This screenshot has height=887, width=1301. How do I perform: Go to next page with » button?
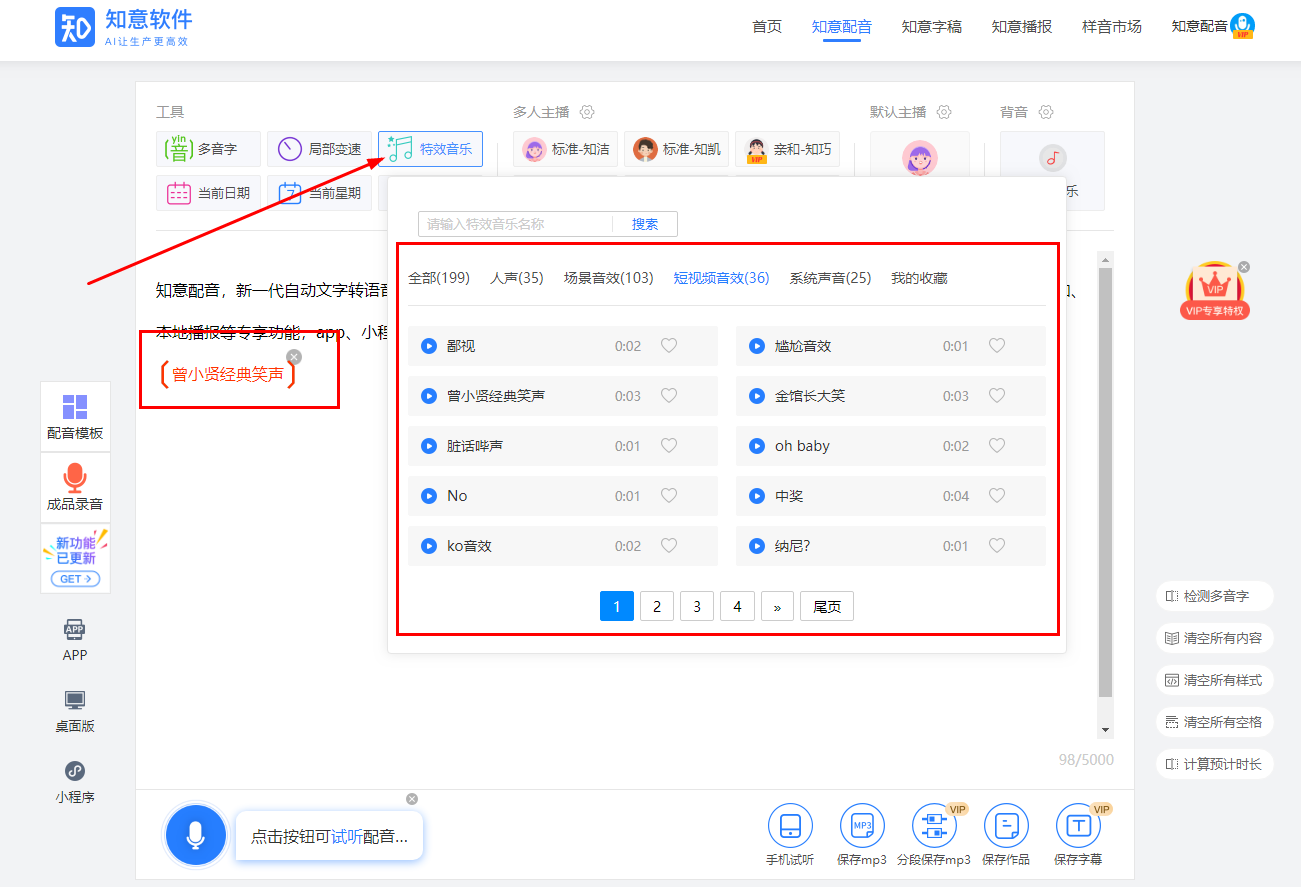coord(777,606)
